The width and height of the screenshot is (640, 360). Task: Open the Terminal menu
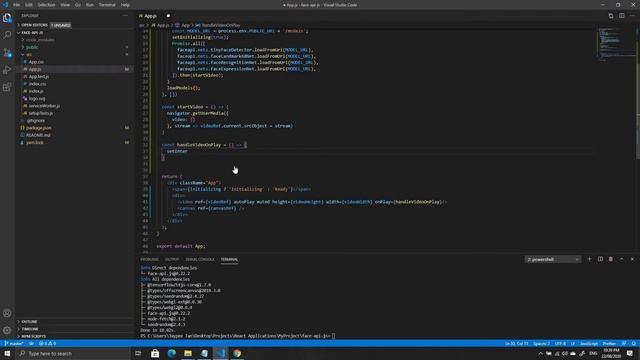107,5
